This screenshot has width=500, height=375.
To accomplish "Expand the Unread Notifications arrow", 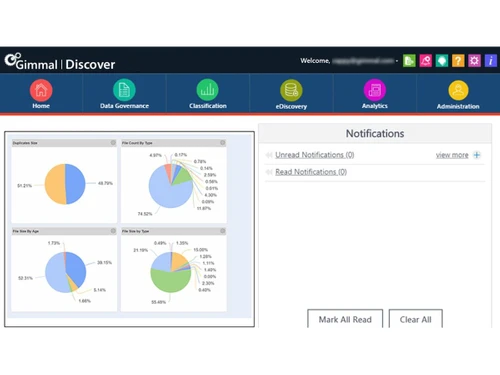I will (x=269, y=155).
